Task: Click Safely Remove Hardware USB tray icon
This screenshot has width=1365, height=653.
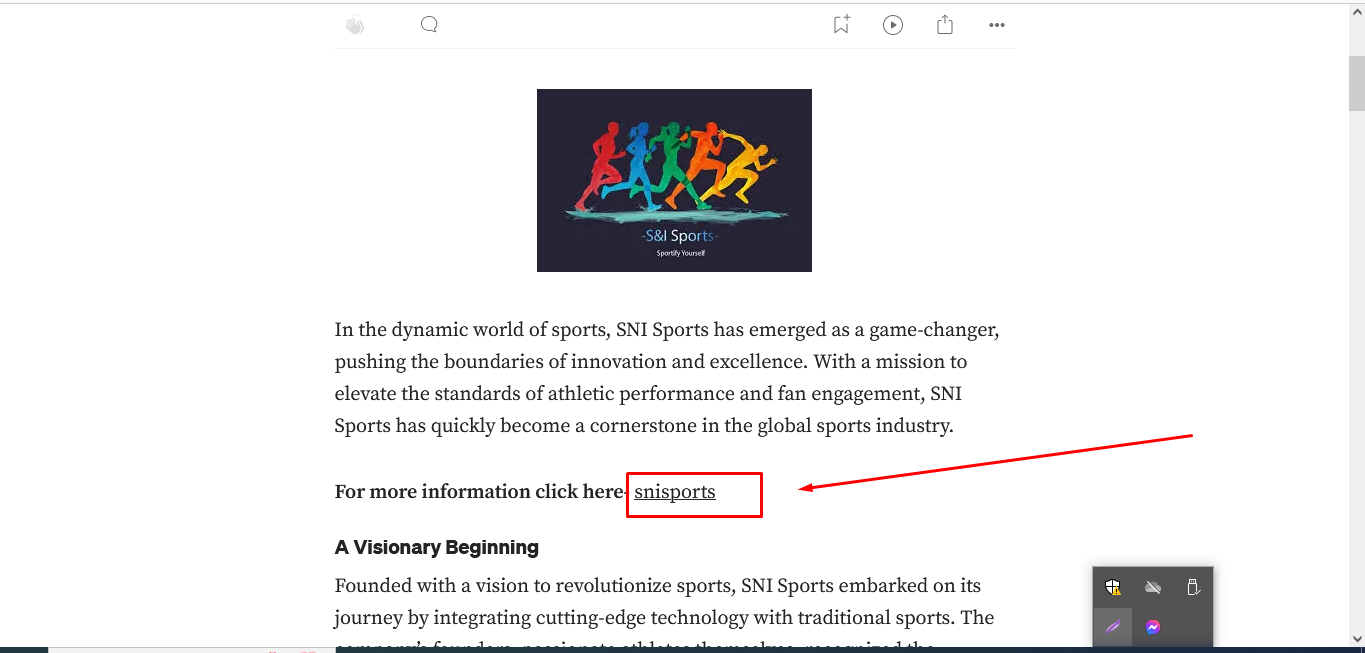Action: coord(1193,587)
